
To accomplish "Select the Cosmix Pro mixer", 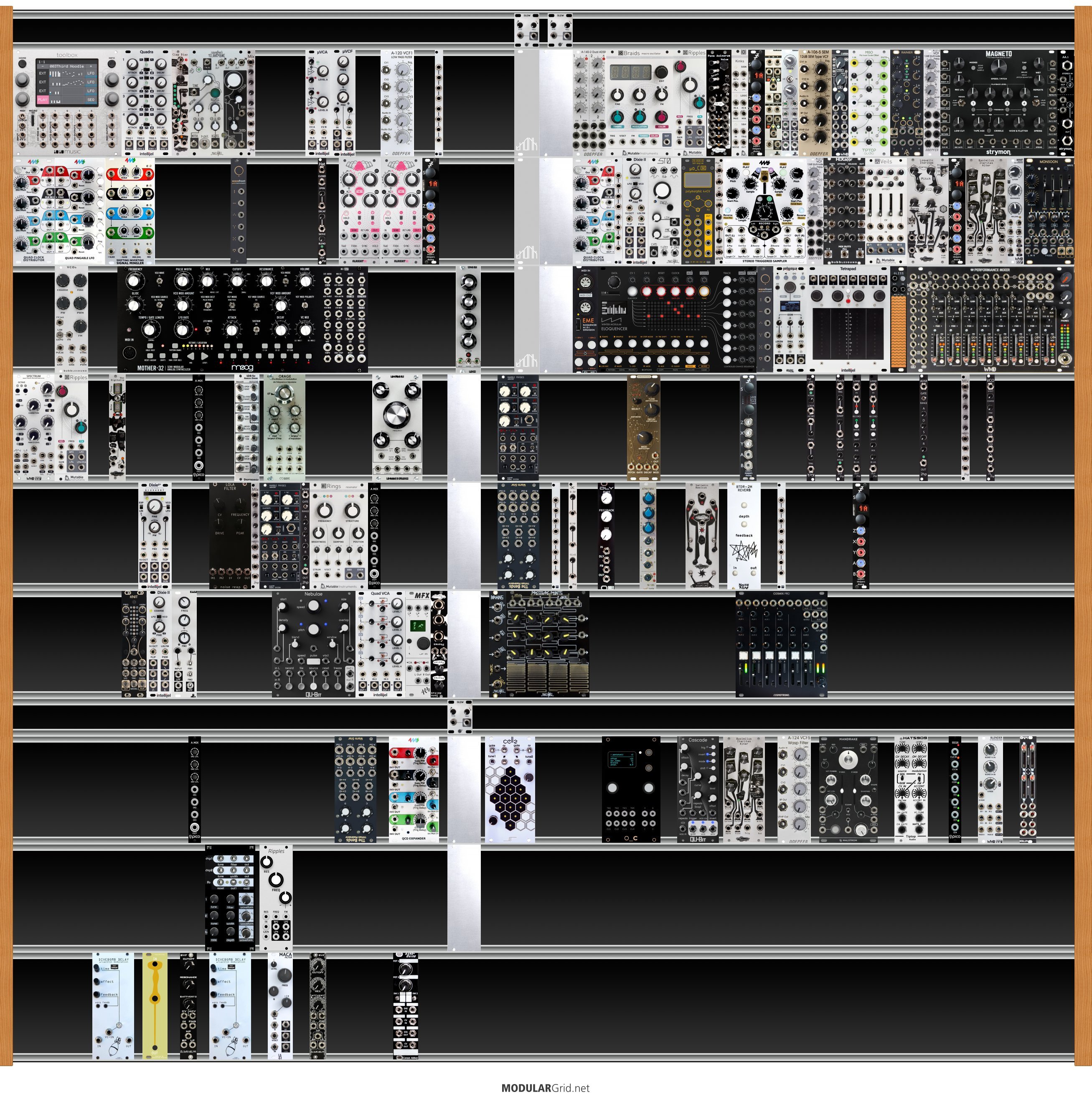I will [x=782, y=645].
